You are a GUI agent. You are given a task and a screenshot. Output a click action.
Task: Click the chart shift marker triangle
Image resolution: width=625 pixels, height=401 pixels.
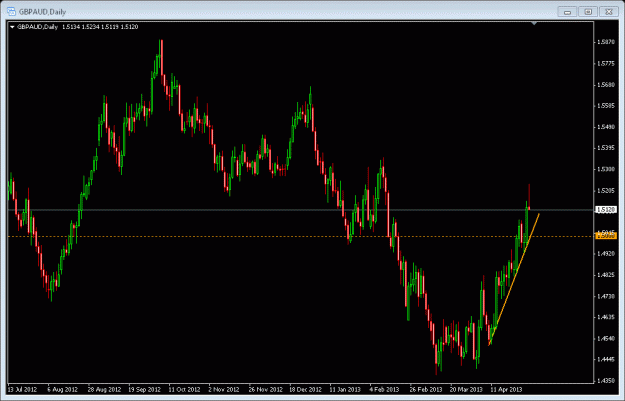click(534, 24)
